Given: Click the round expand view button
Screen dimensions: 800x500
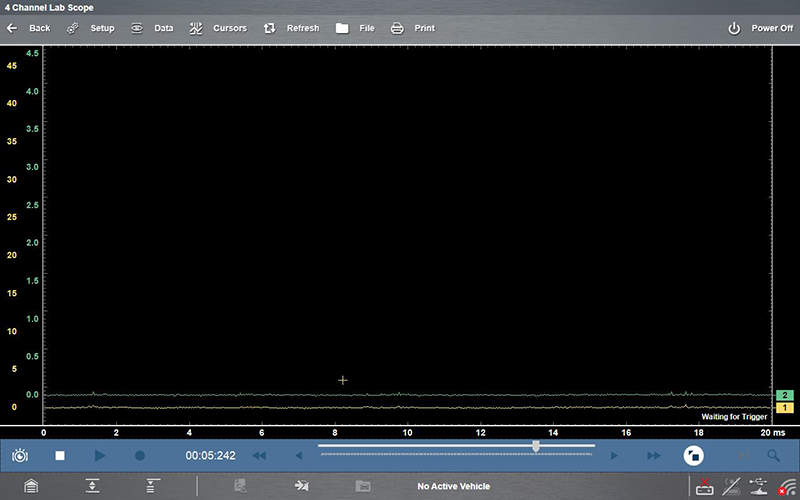Looking at the screenshot, I should coord(693,455).
